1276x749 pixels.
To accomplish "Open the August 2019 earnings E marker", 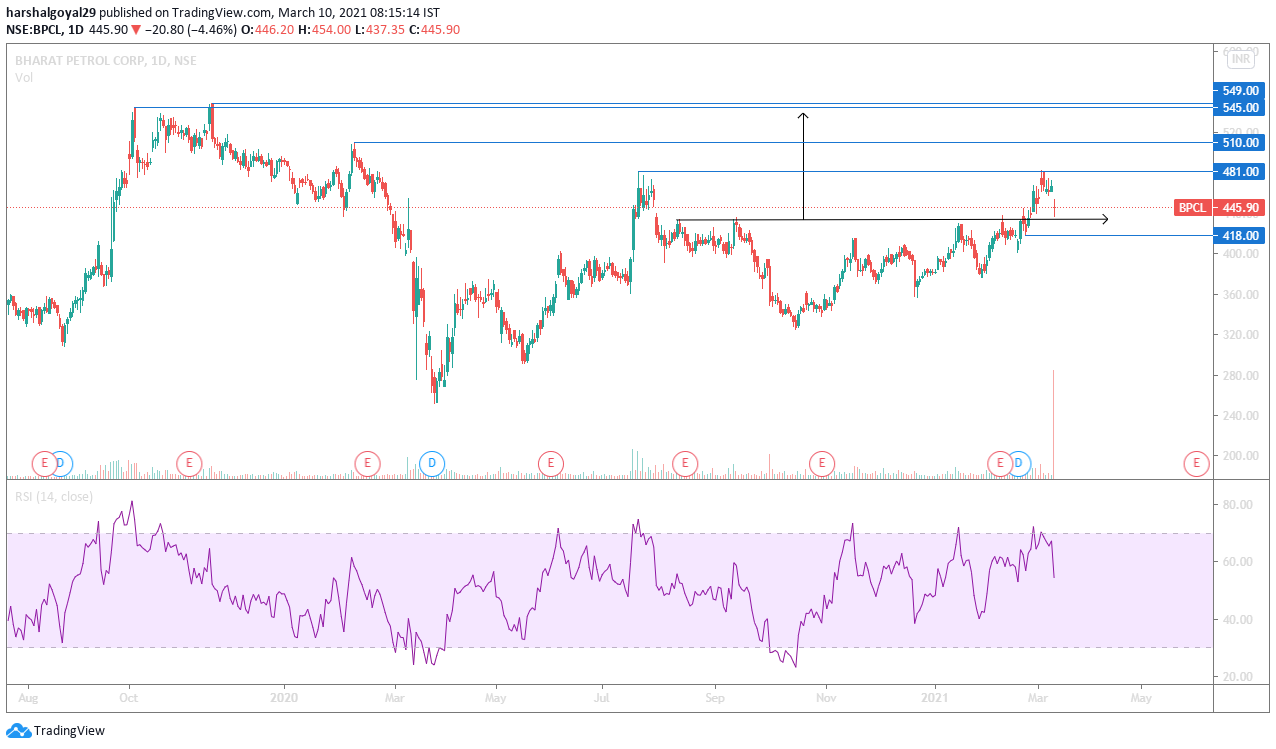I will (43, 463).
